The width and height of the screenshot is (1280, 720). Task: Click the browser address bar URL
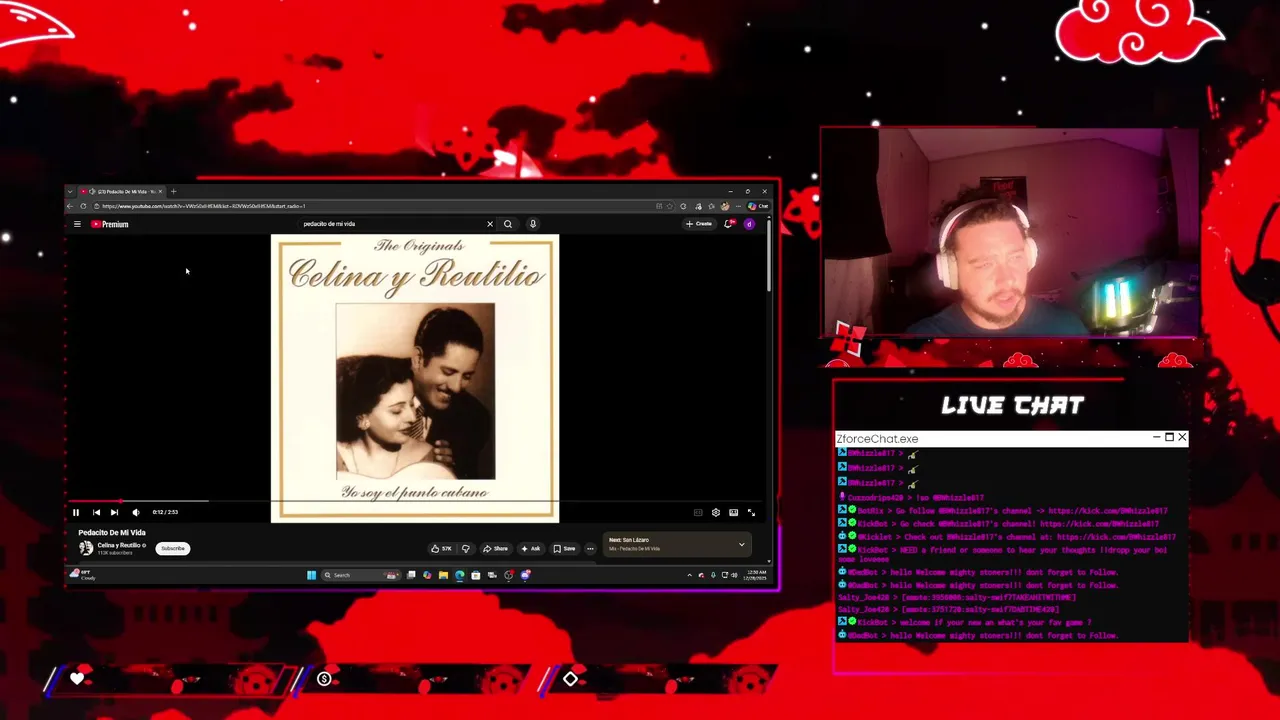(x=204, y=206)
